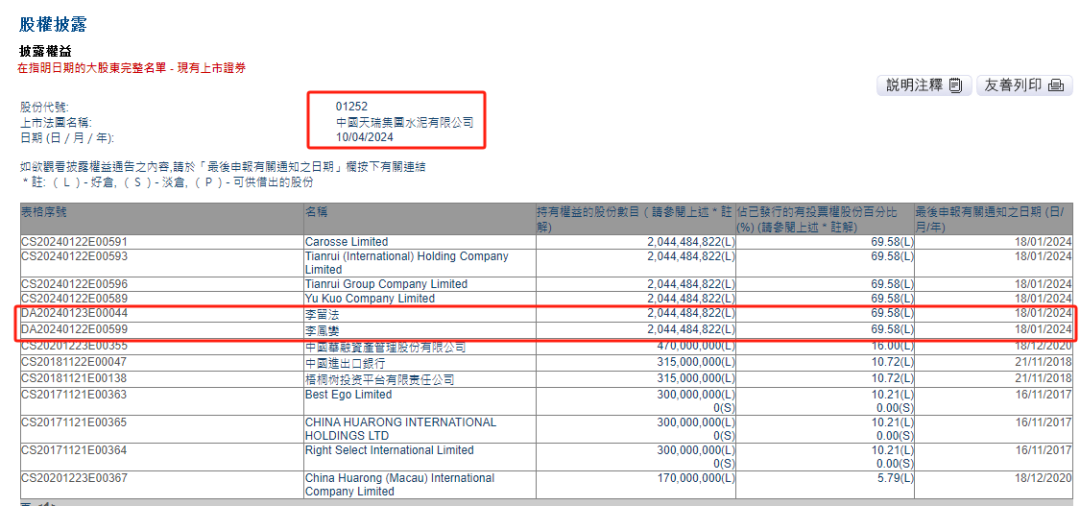1080x506 pixels.
Task: Click the 披露權益 heading
Action: [45, 52]
